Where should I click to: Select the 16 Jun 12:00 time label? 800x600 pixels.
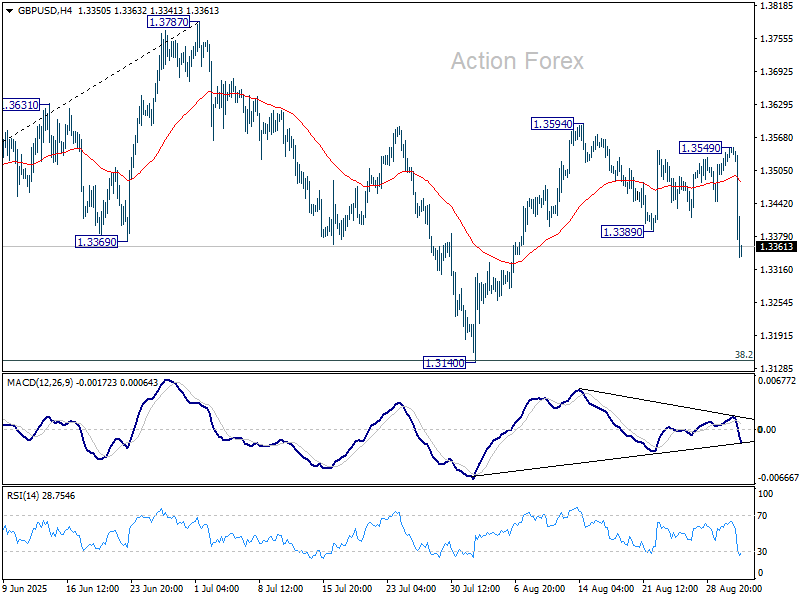92,589
